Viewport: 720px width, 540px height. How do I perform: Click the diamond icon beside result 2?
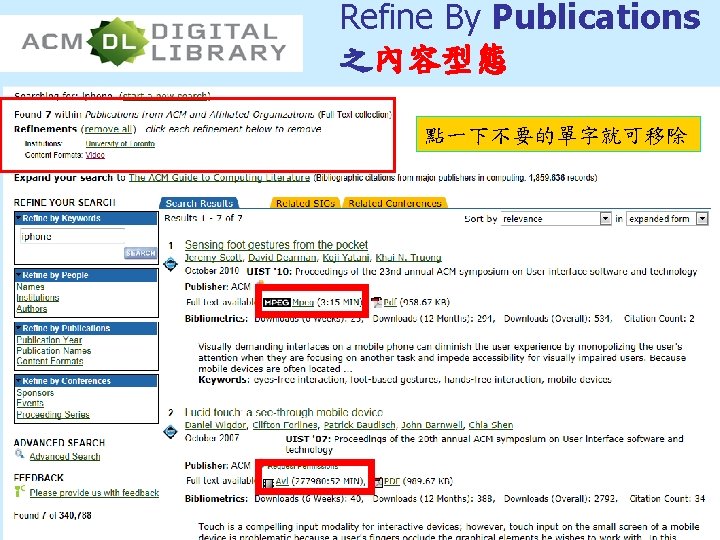171,432
